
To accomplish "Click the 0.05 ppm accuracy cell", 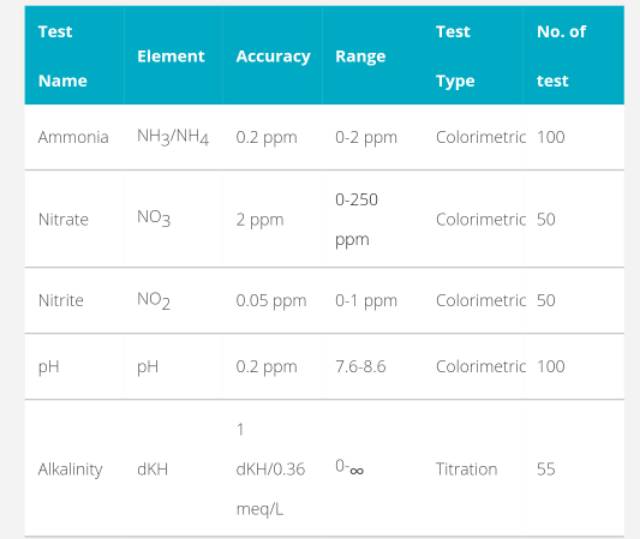I will click(271, 300).
